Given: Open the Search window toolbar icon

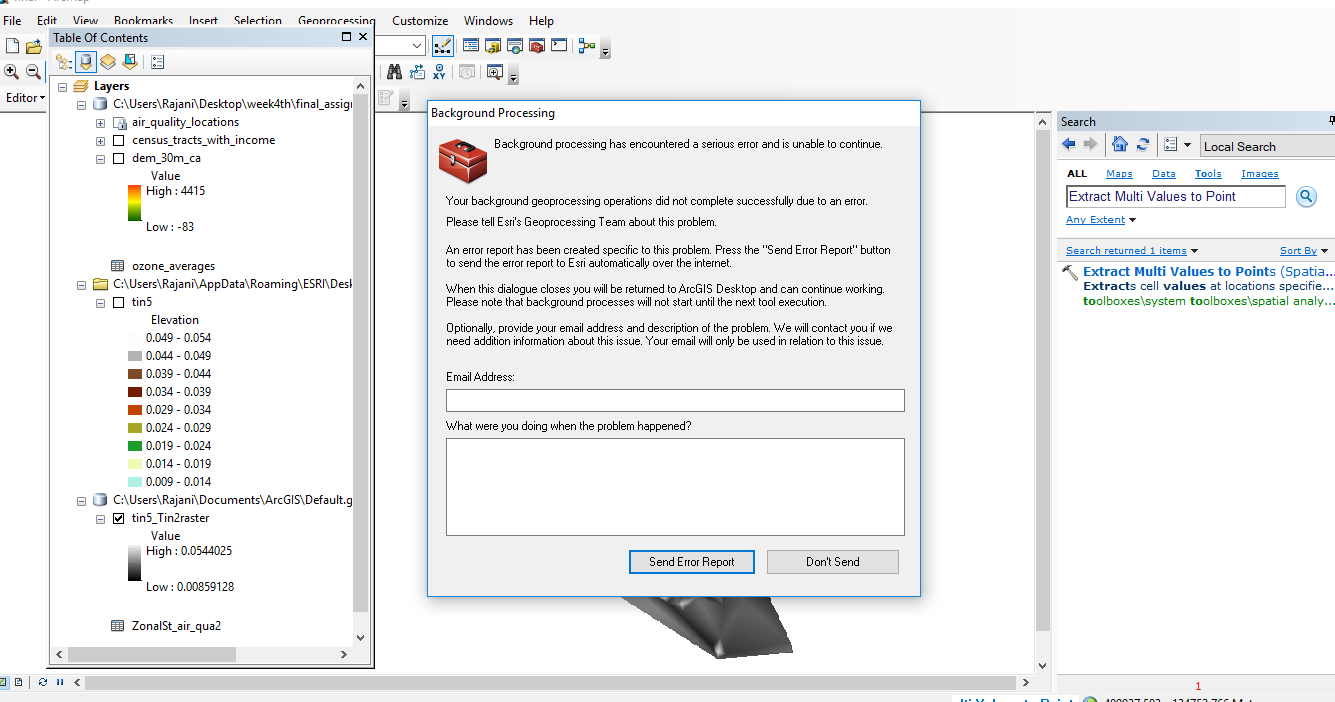Looking at the screenshot, I should click(515, 46).
